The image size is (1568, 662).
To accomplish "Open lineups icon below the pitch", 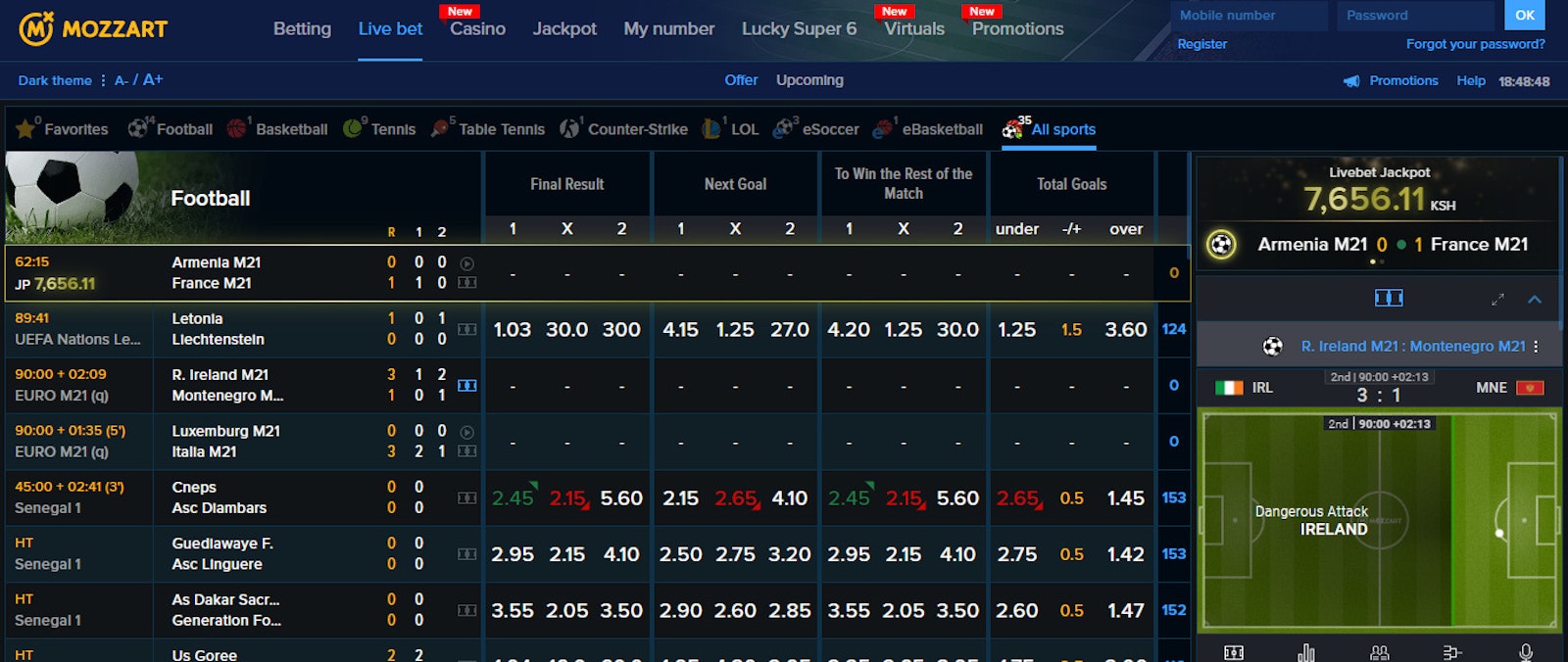I will coord(1379,652).
